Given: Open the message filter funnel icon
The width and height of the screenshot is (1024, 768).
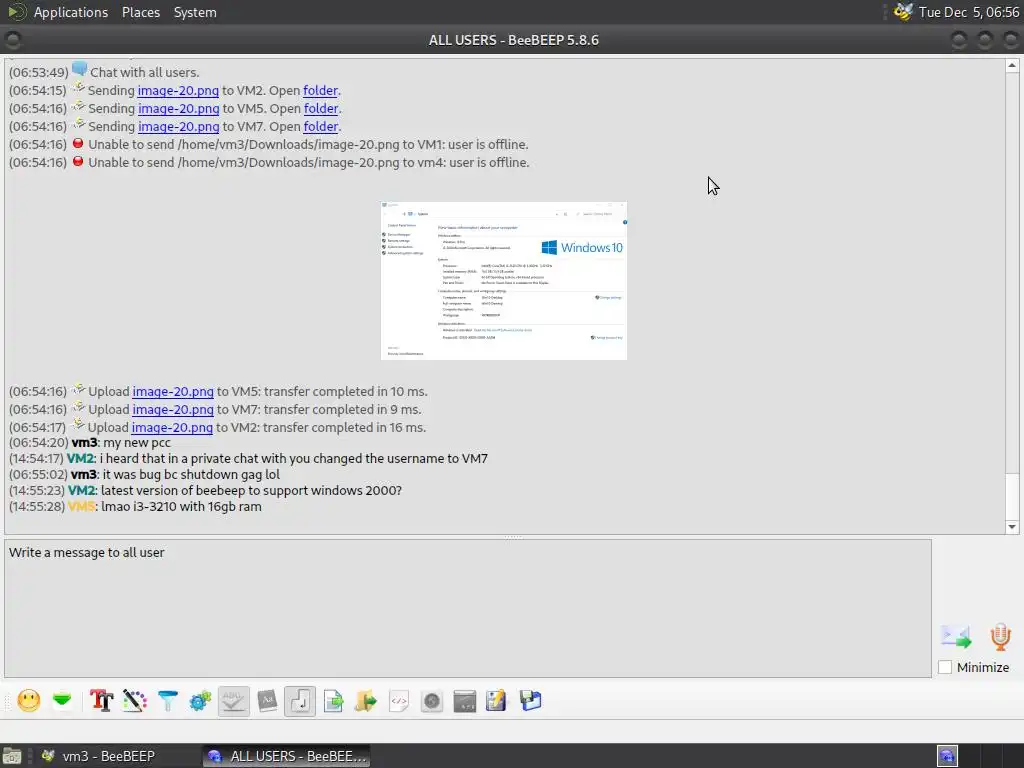Looking at the screenshot, I should [168, 701].
